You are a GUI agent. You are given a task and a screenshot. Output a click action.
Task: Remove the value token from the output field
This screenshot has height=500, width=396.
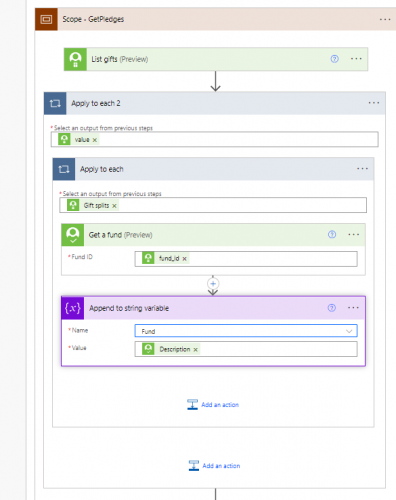(95, 140)
